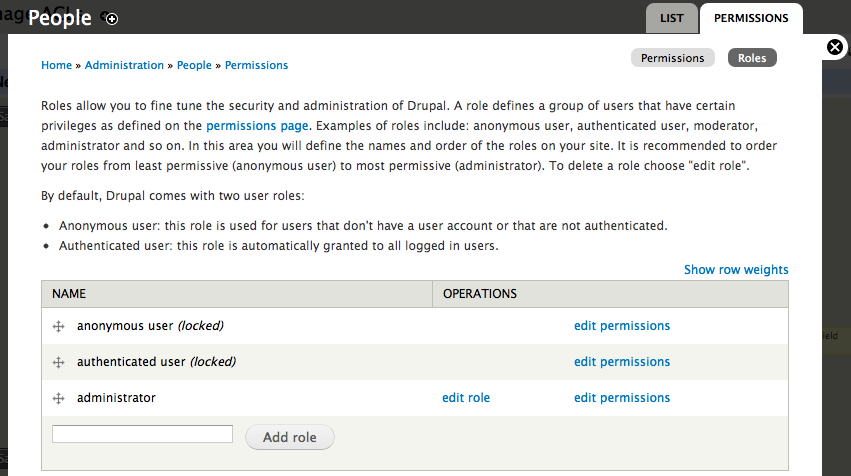This screenshot has width=851, height=476.
Task: Edit permissions for anonymous user
Action: [621, 326]
